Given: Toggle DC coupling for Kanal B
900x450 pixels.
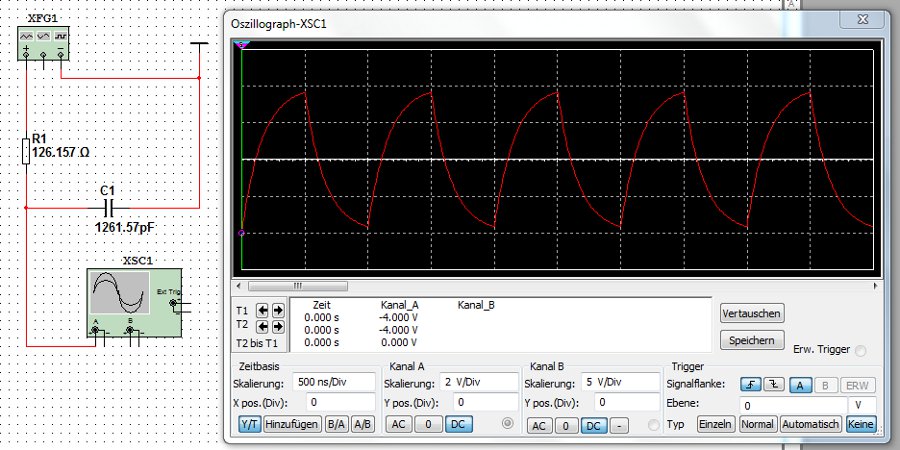Looking at the screenshot, I should click(593, 425).
